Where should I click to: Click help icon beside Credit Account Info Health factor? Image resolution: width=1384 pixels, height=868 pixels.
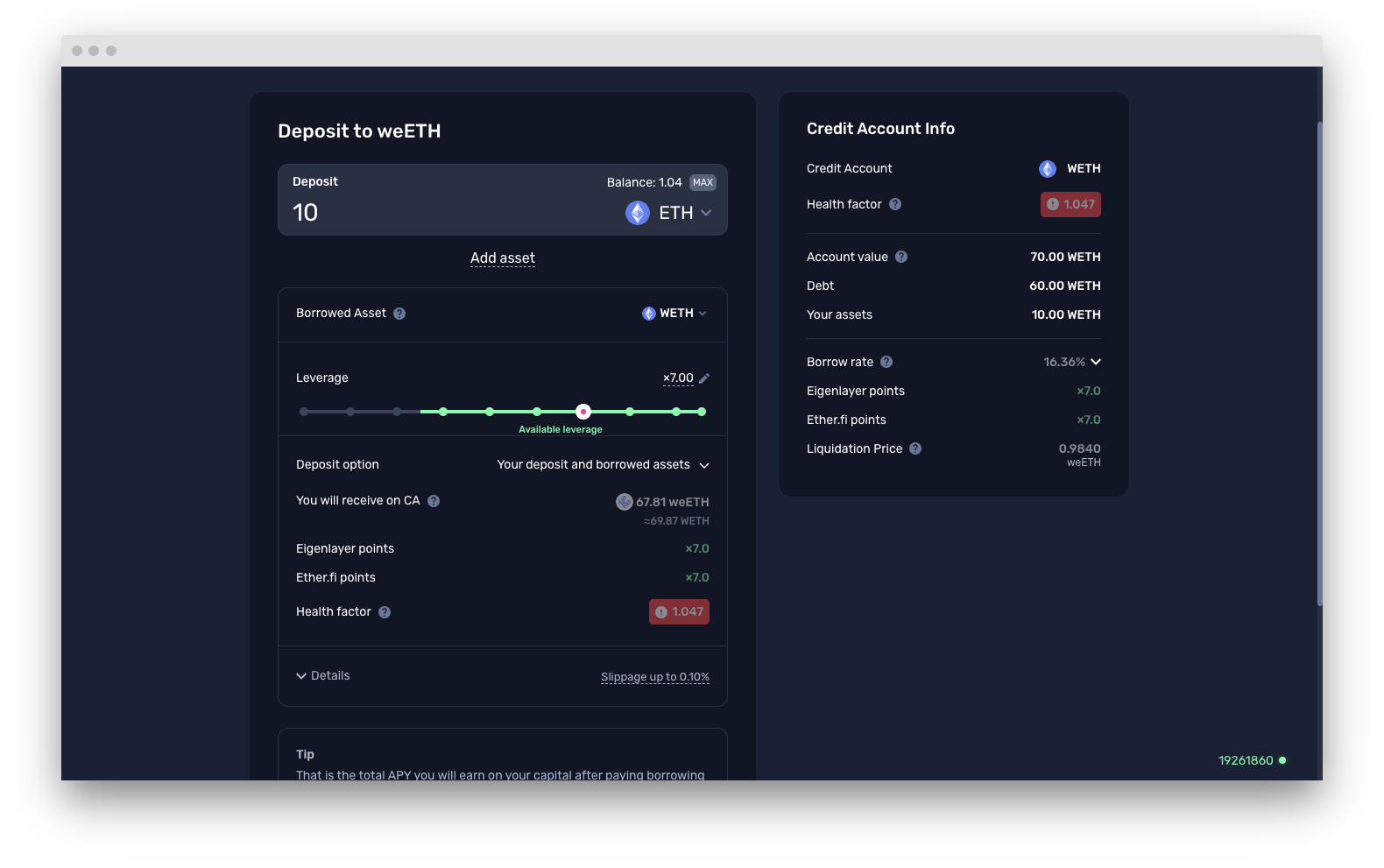coord(895,204)
